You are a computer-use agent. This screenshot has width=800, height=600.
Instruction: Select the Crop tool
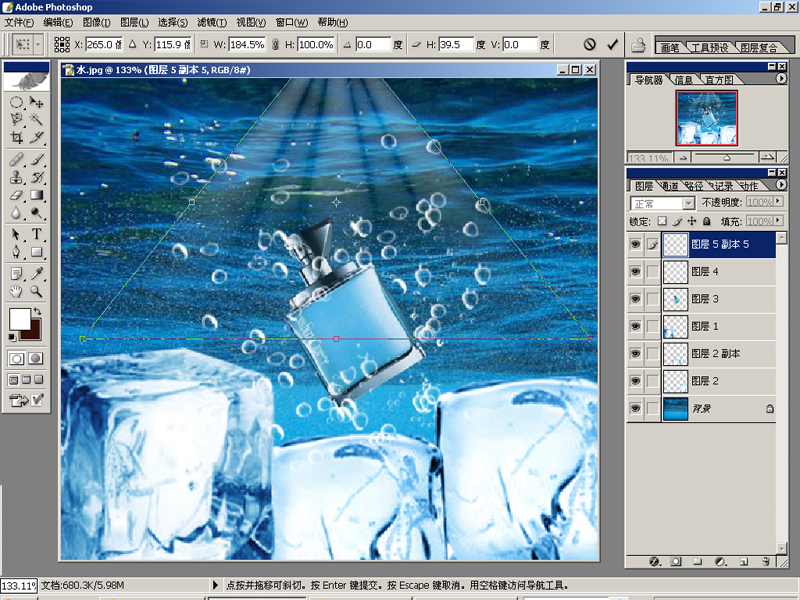coord(16,137)
